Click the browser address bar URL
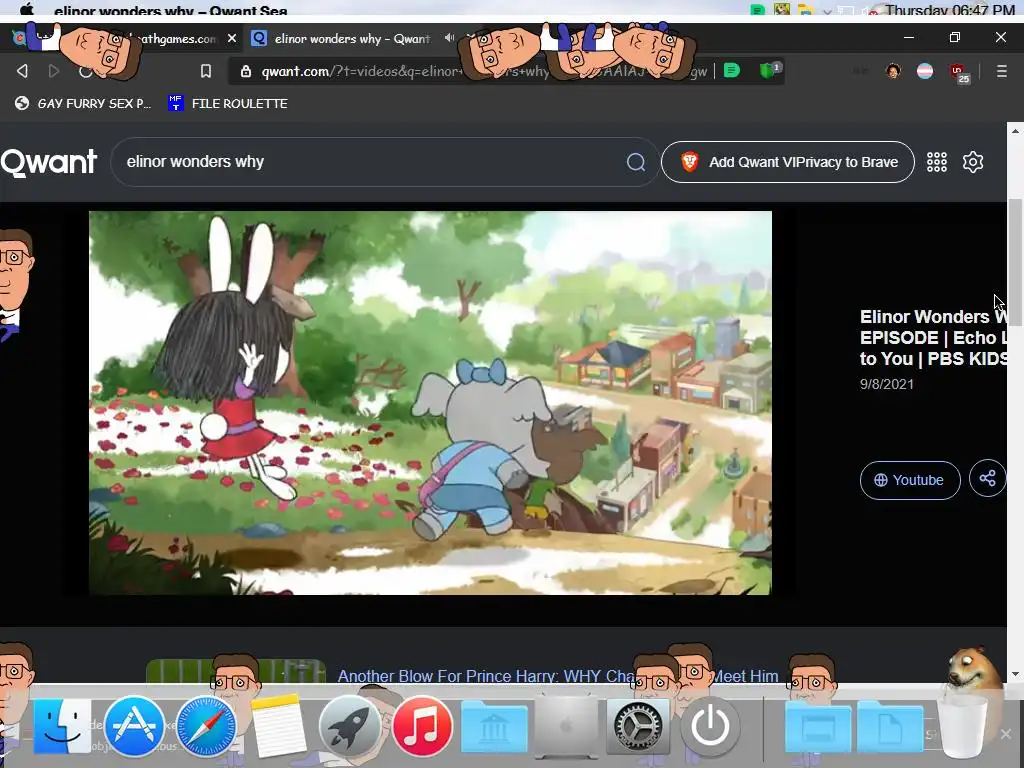This screenshot has height=768, width=1024. coord(483,71)
